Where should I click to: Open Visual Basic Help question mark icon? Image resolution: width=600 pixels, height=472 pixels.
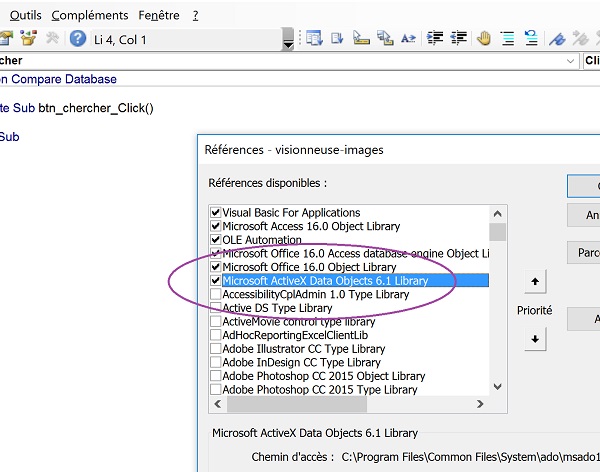point(78,39)
